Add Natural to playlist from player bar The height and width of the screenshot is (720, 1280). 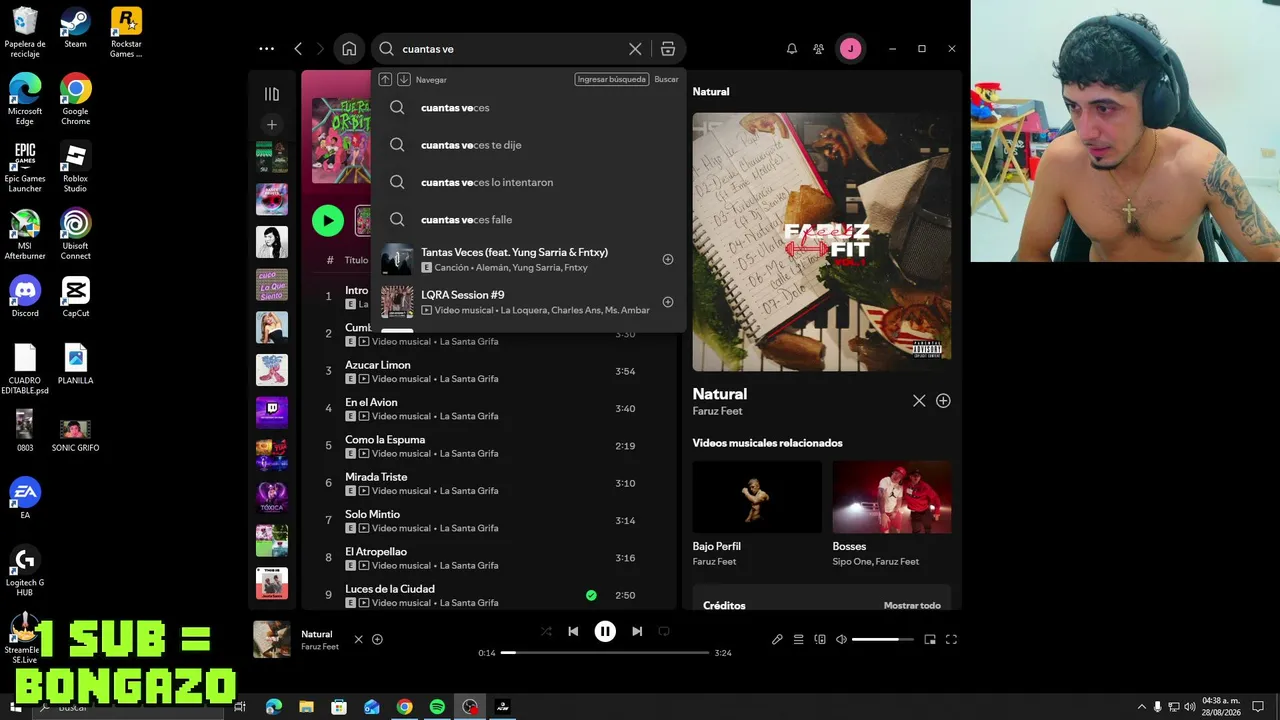coord(377,639)
